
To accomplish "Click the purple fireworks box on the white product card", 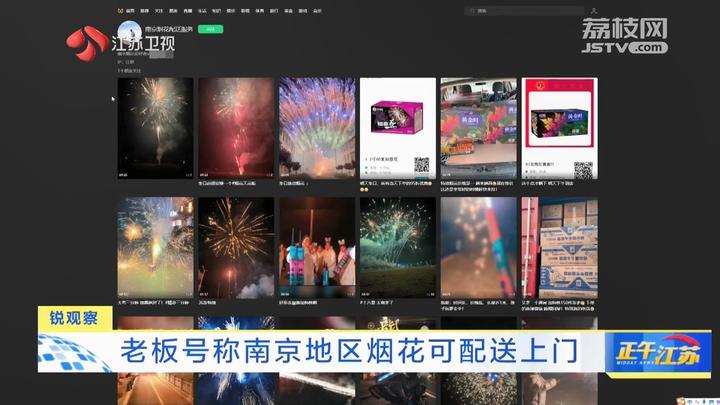I will coord(397,118).
